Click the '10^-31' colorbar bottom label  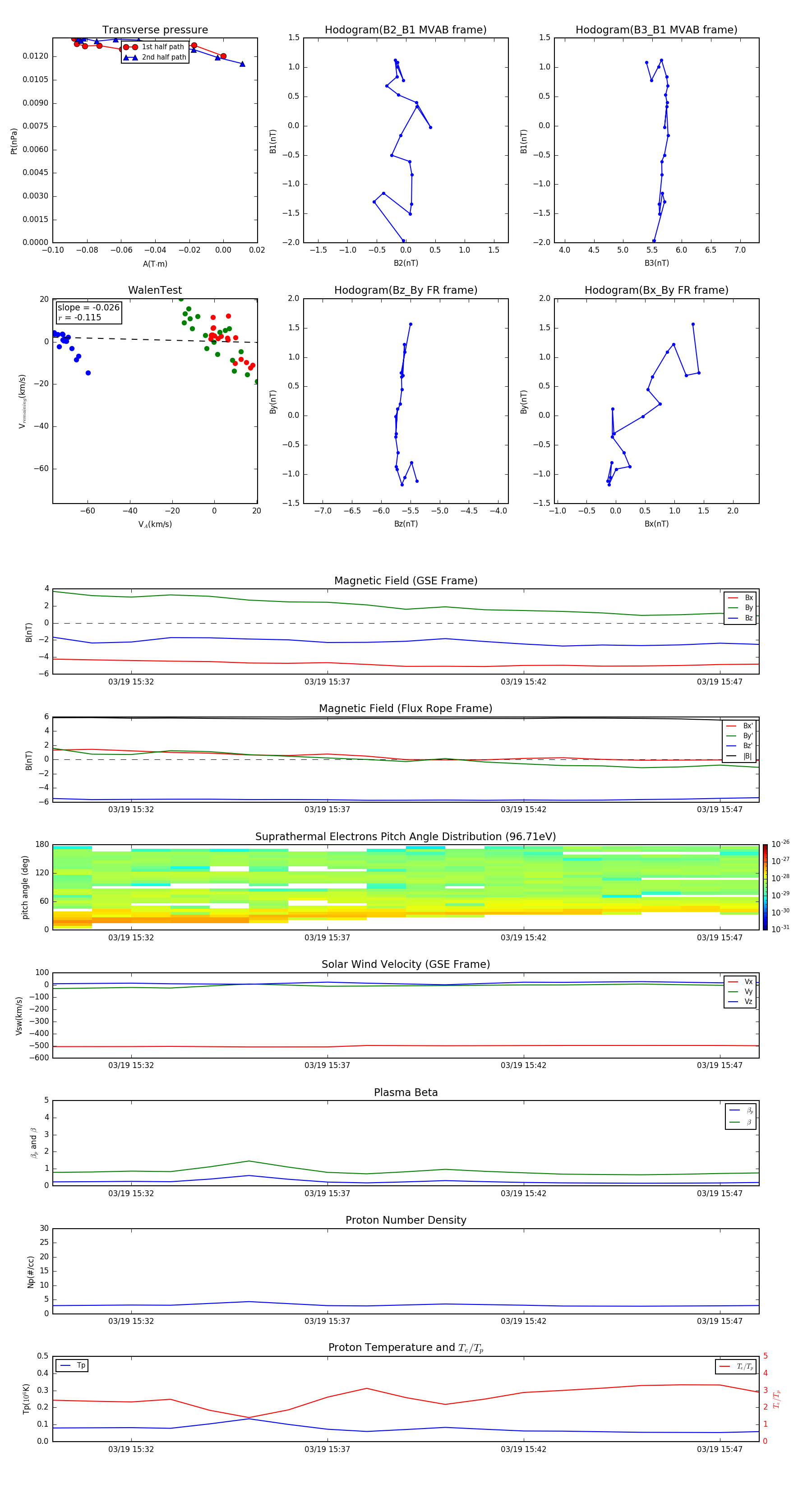coord(781,929)
